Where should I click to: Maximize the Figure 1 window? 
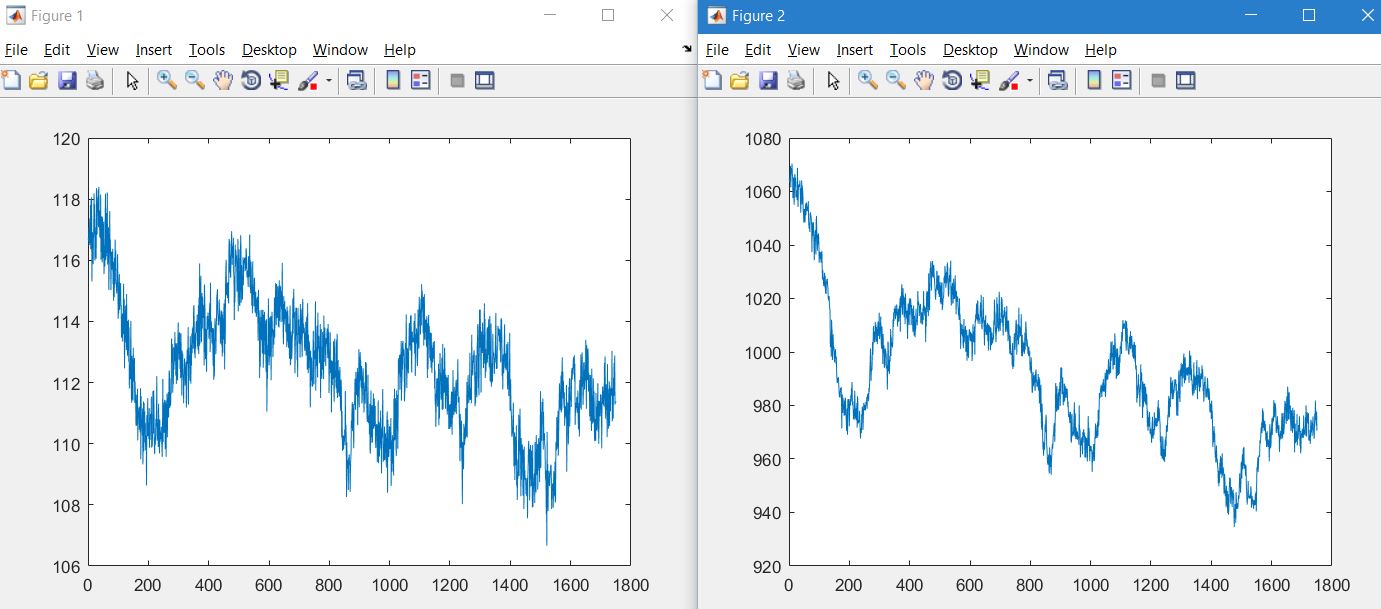coord(608,15)
